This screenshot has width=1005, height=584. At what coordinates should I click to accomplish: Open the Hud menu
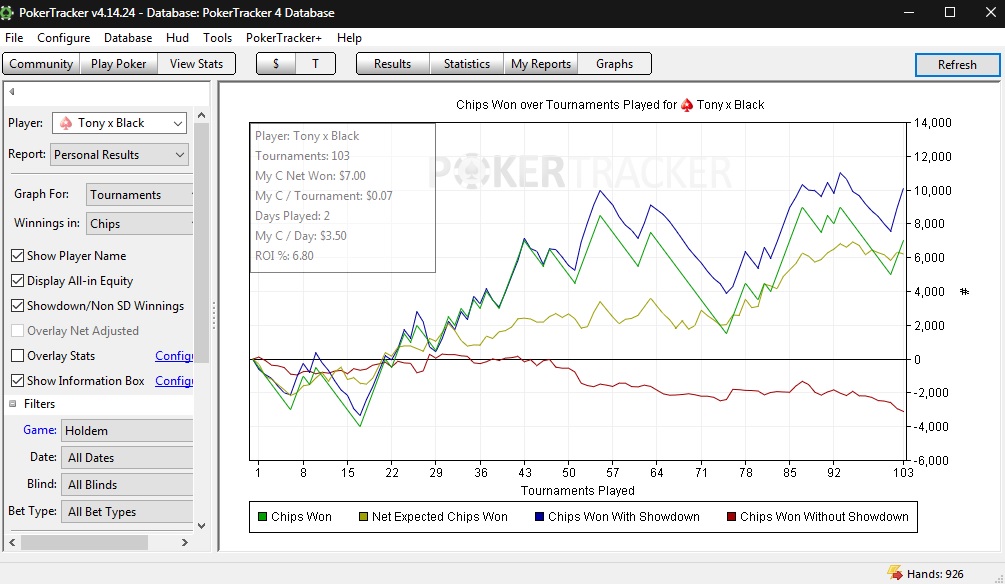178,38
